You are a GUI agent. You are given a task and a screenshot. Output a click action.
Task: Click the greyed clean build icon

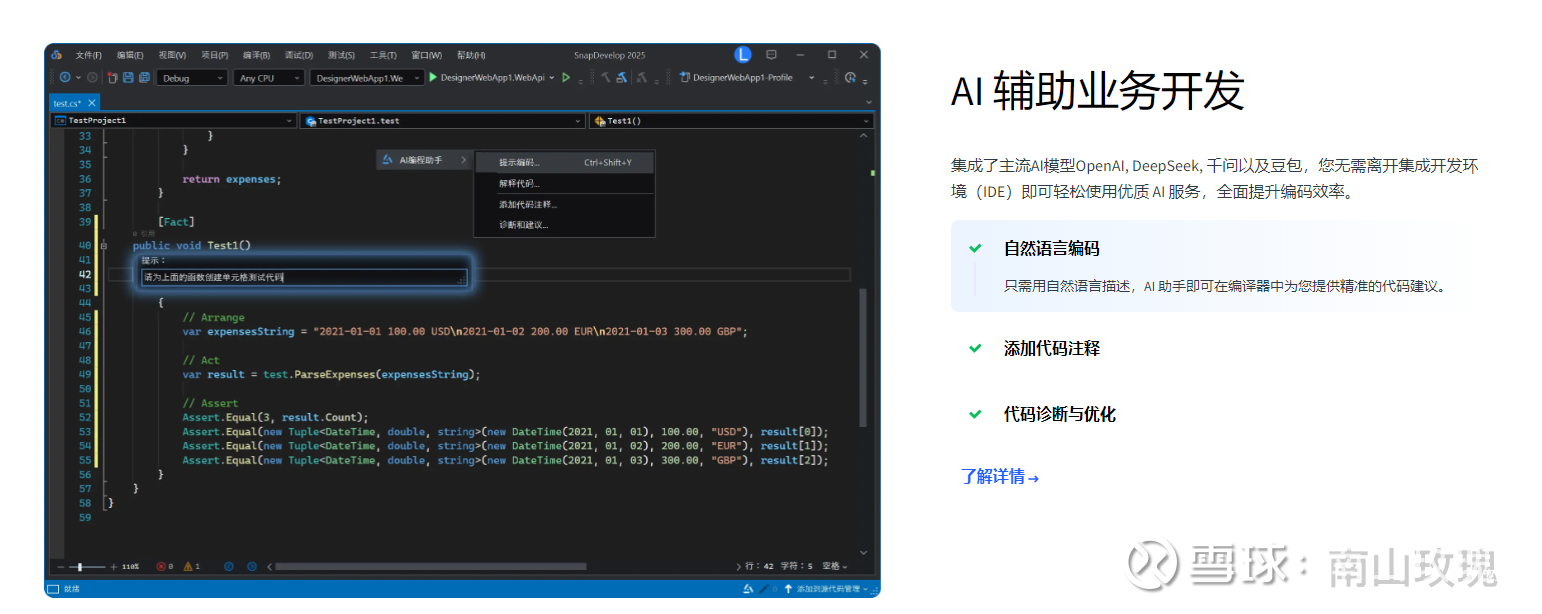[x=642, y=77]
